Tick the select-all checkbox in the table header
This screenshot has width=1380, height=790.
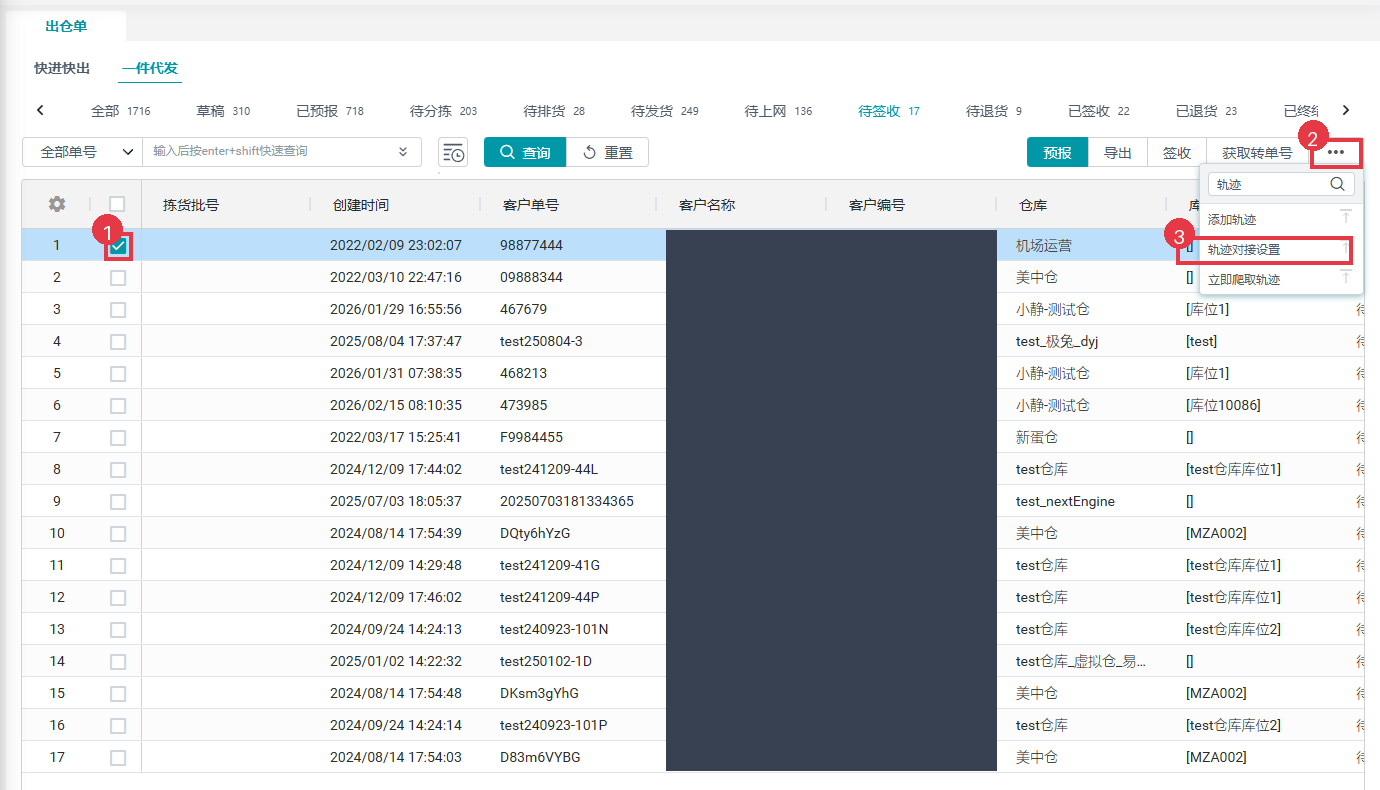coord(117,204)
